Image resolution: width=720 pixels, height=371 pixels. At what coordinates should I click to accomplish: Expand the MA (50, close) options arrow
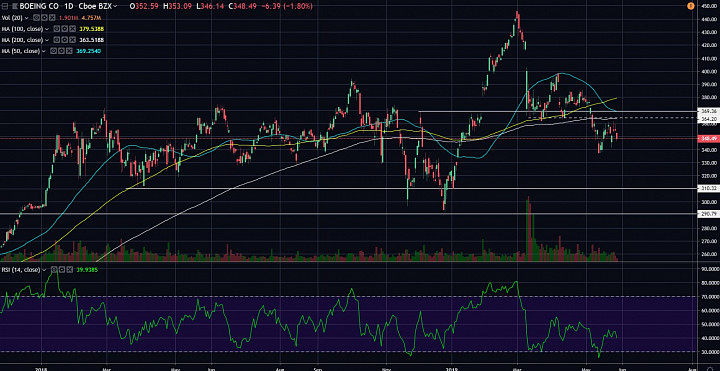click(44, 51)
